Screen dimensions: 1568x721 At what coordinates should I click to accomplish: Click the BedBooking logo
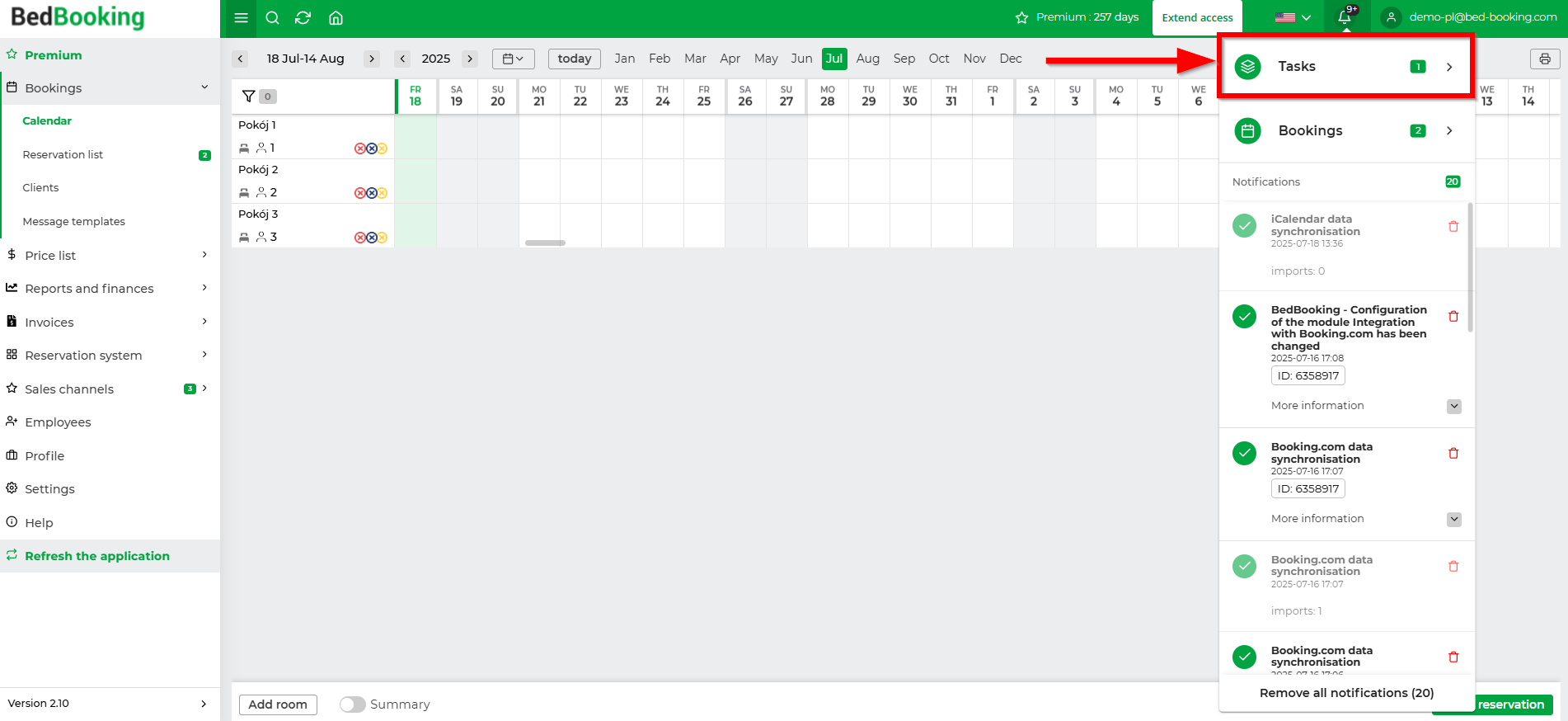[x=77, y=17]
